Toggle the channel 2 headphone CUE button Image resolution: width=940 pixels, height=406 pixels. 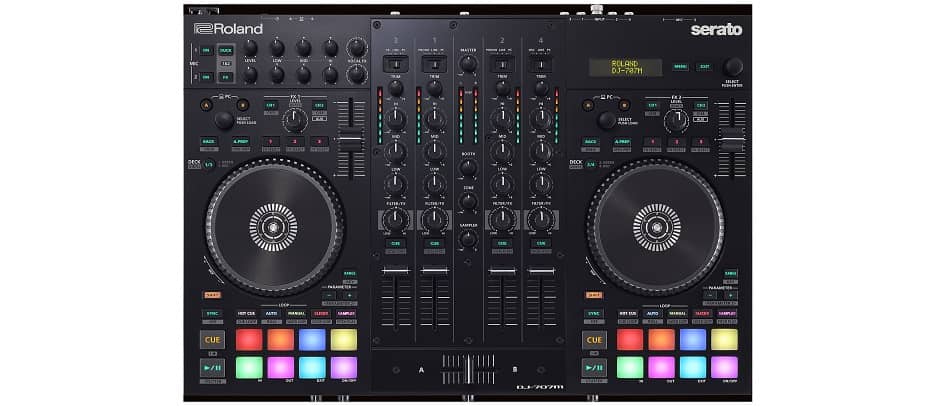502,243
